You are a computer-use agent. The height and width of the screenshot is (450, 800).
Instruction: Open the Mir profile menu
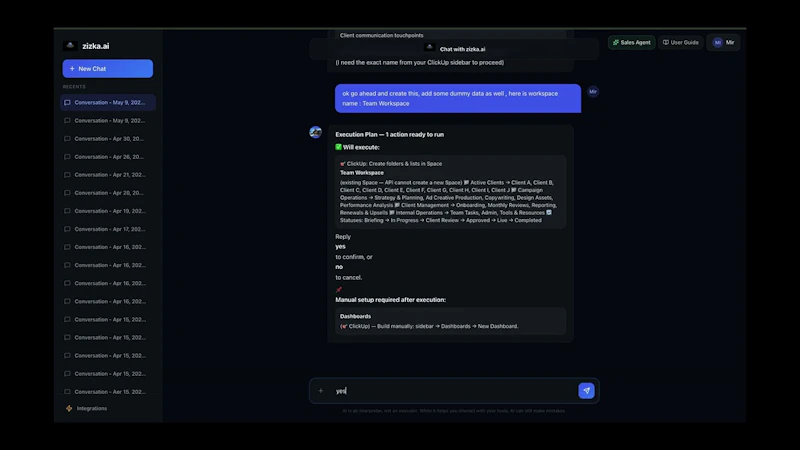point(723,42)
